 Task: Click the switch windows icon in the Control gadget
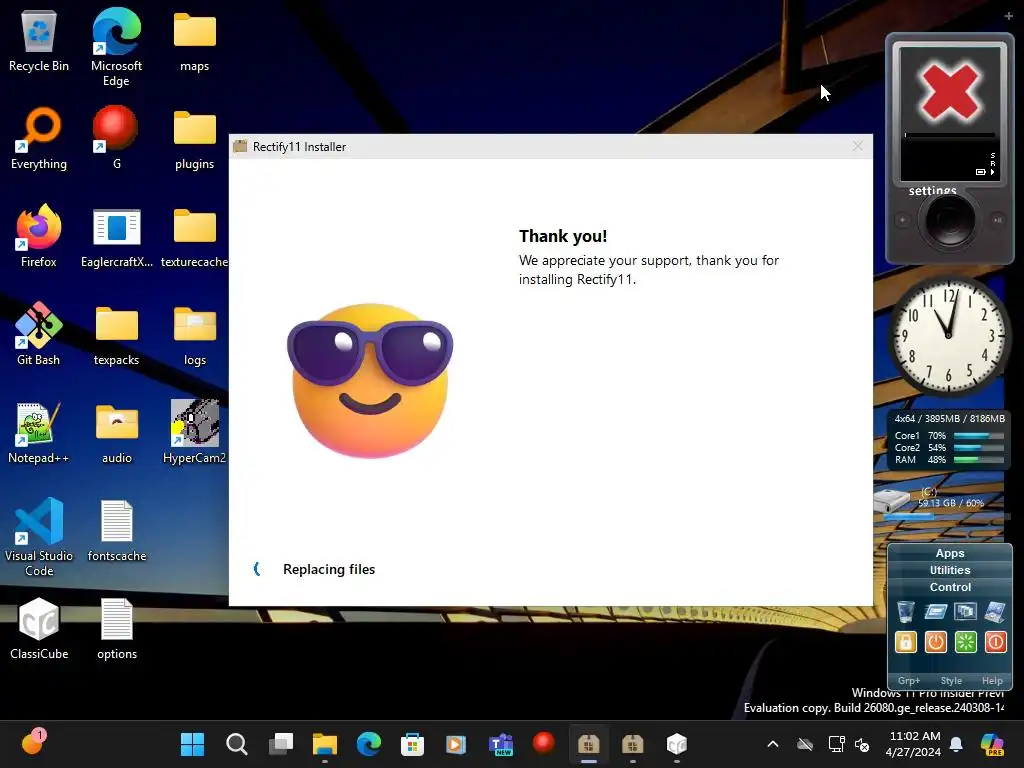click(x=965, y=612)
